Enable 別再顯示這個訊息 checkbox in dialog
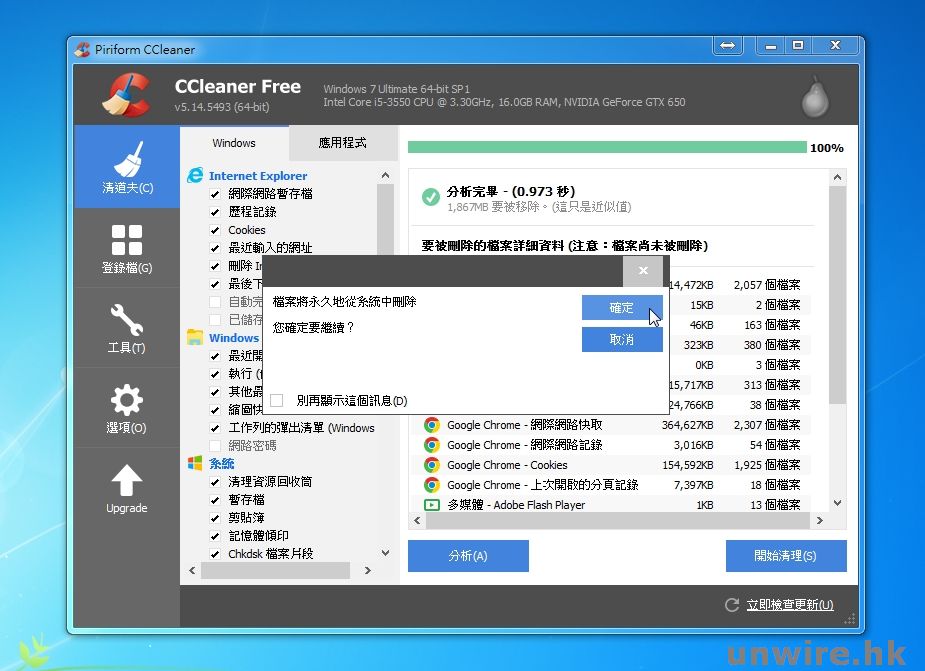This screenshot has height=671, width=925. click(x=277, y=400)
